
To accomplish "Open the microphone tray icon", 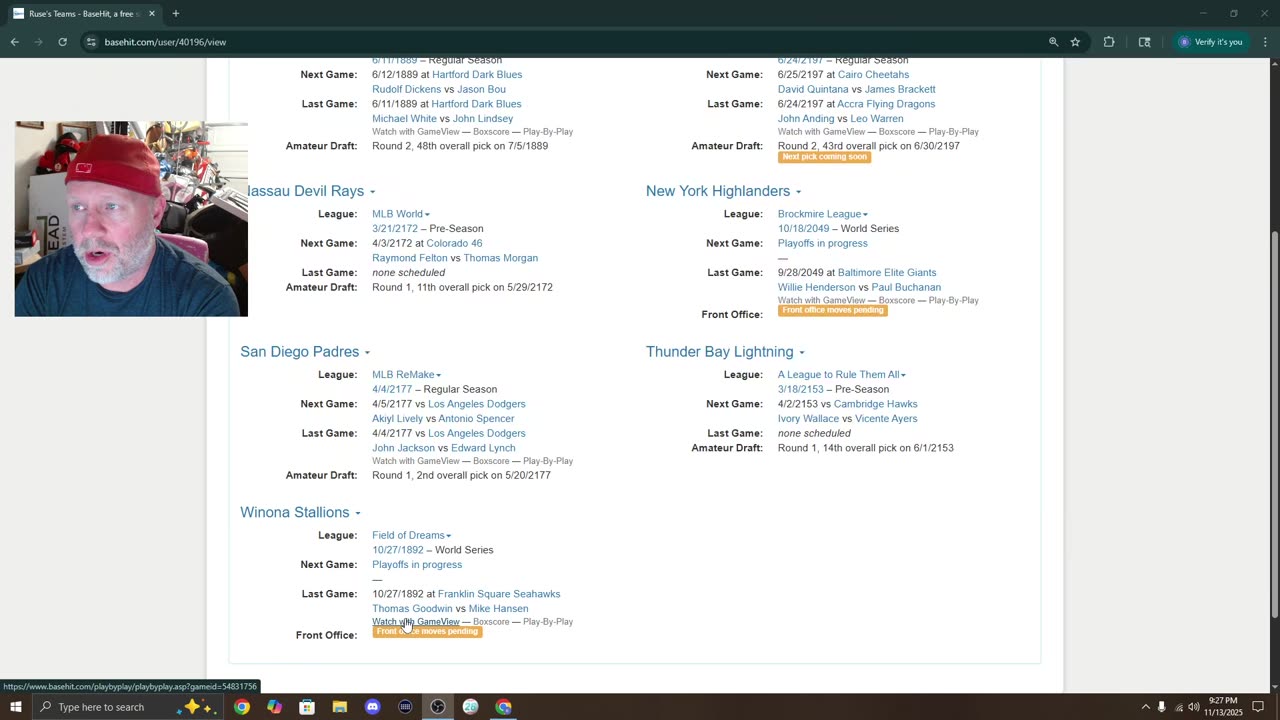I will tap(1161, 707).
